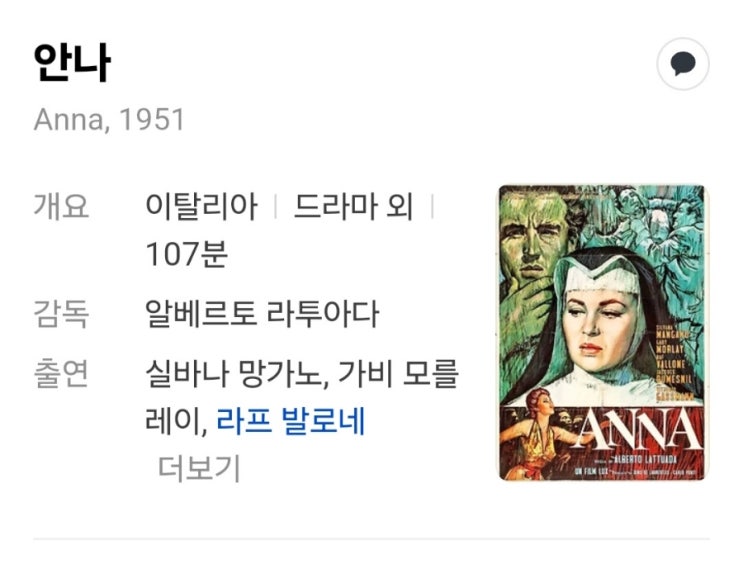Click the movie title 안나
743x564 pixels.
pyautogui.click(x=72, y=63)
